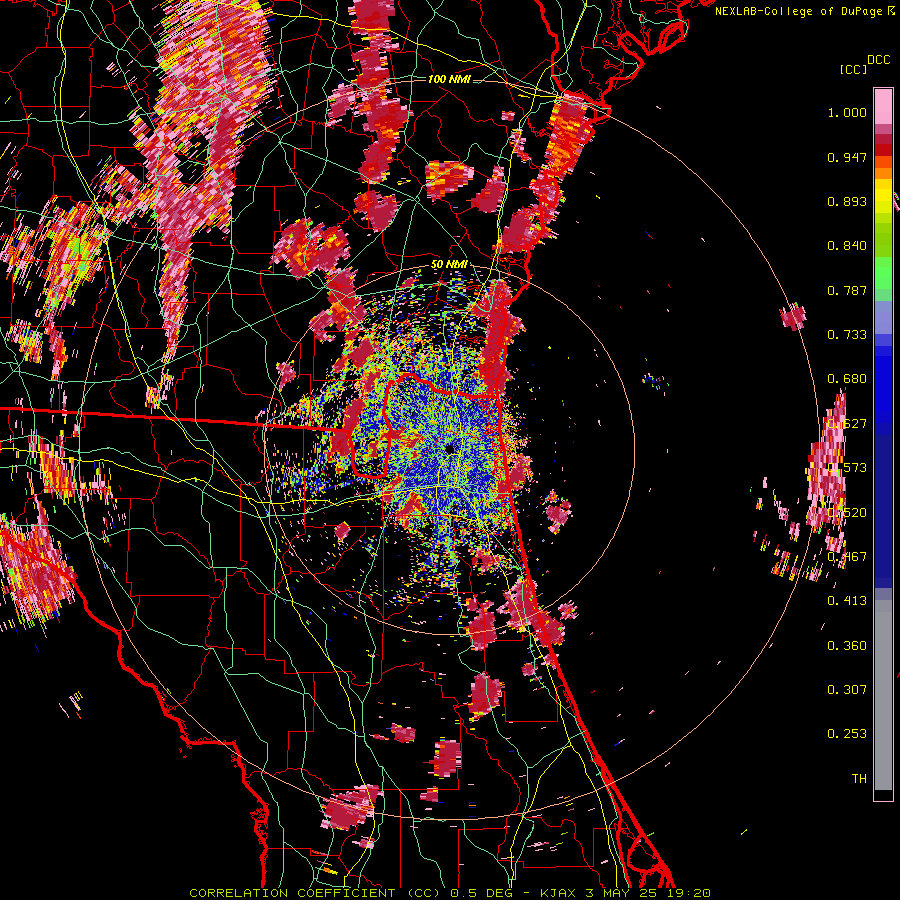Click the 0.360 scale value

(x=847, y=646)
